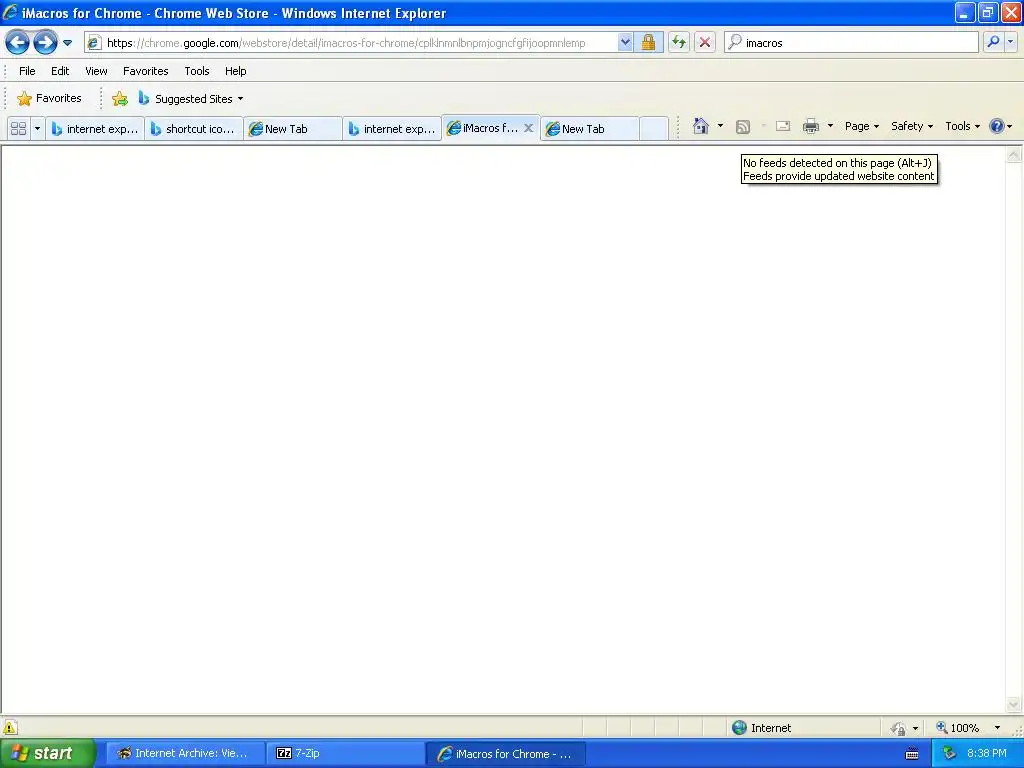This screenshot has width=1024, height=768.
Task: Go back with the Back arrow button
Action: point(17,43)
